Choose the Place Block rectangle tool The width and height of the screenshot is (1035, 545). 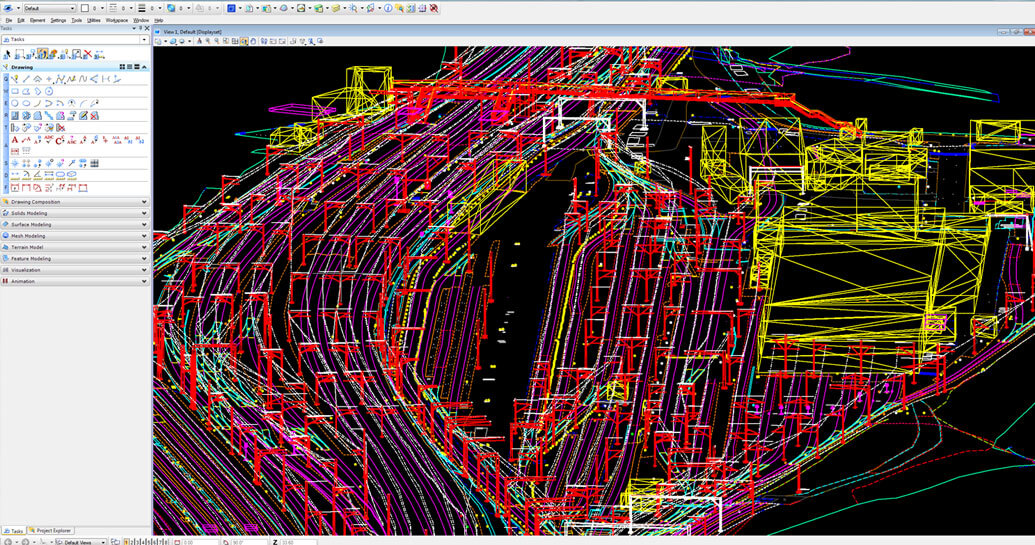pos(15,91)
